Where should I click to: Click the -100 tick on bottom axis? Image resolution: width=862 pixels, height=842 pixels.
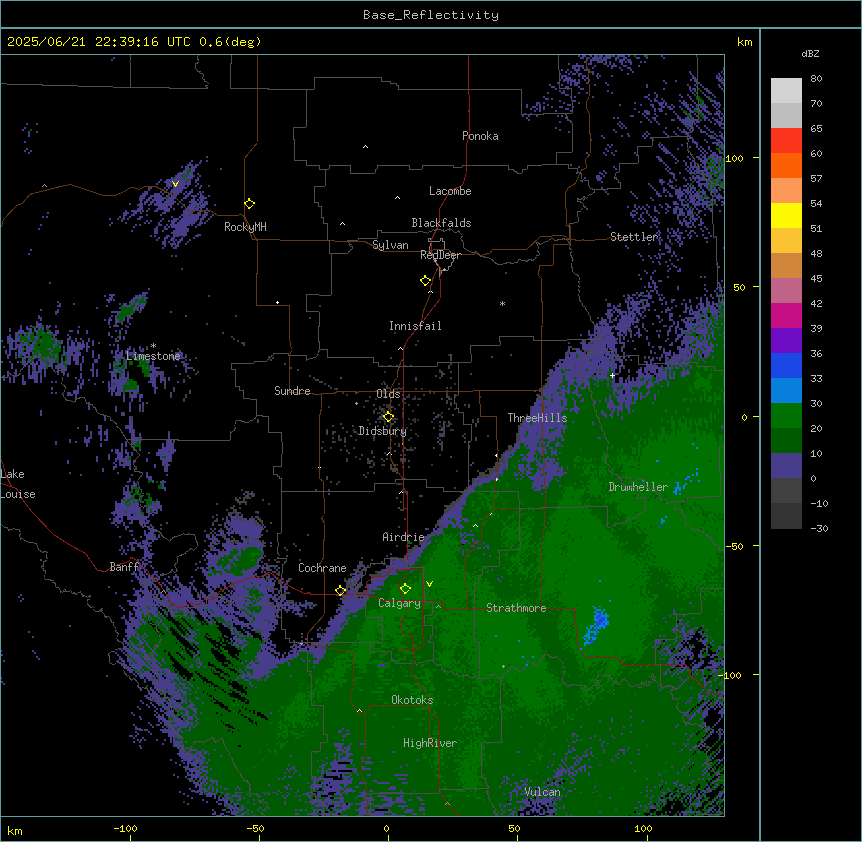click(125, 828)
